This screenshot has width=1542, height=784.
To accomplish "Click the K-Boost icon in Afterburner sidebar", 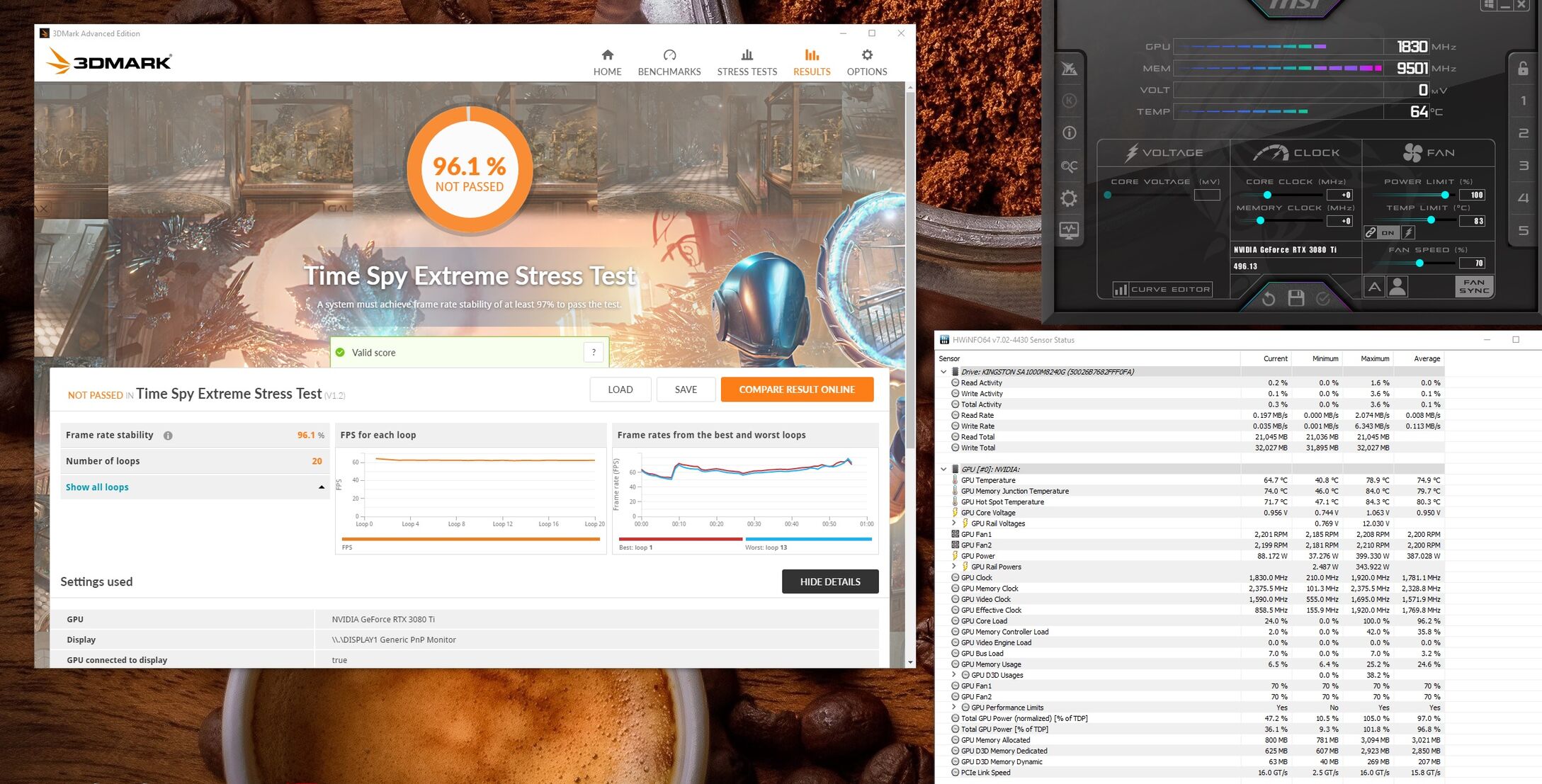I will pyautogui.click(x=1069, y=101).
